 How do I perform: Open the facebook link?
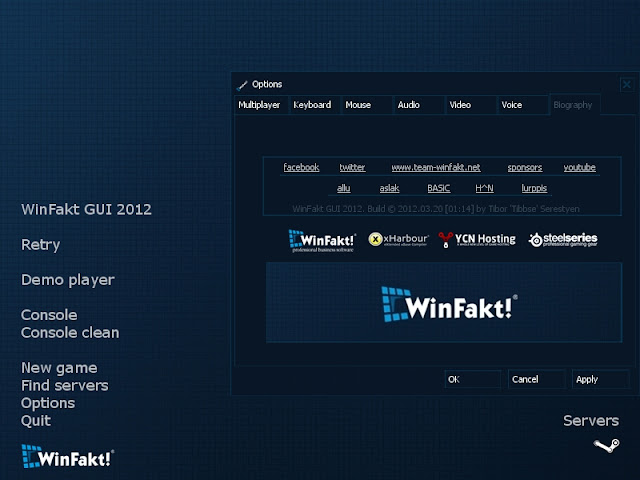coord(301,167)
